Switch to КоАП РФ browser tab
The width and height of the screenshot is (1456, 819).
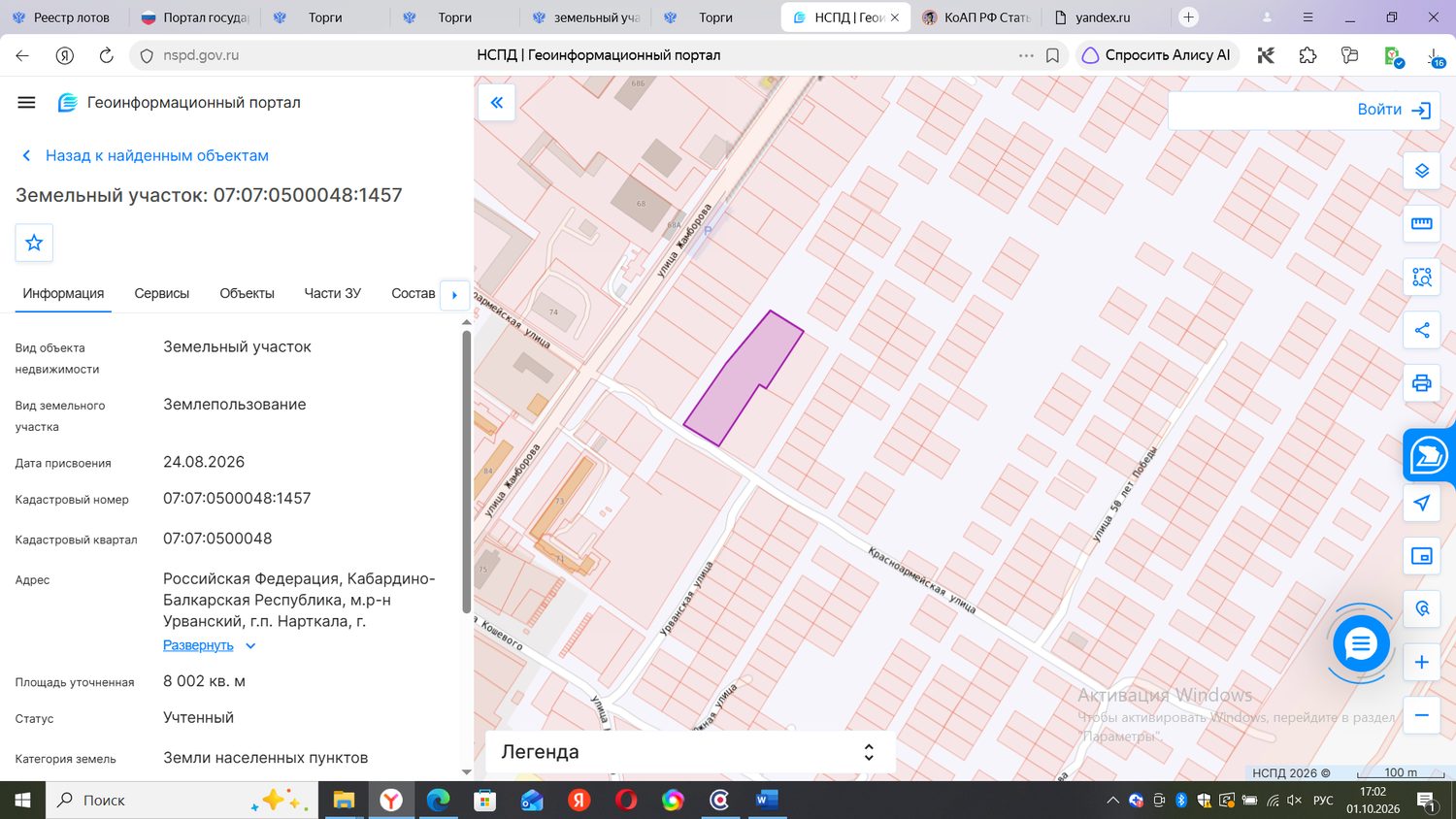point(976,17)
